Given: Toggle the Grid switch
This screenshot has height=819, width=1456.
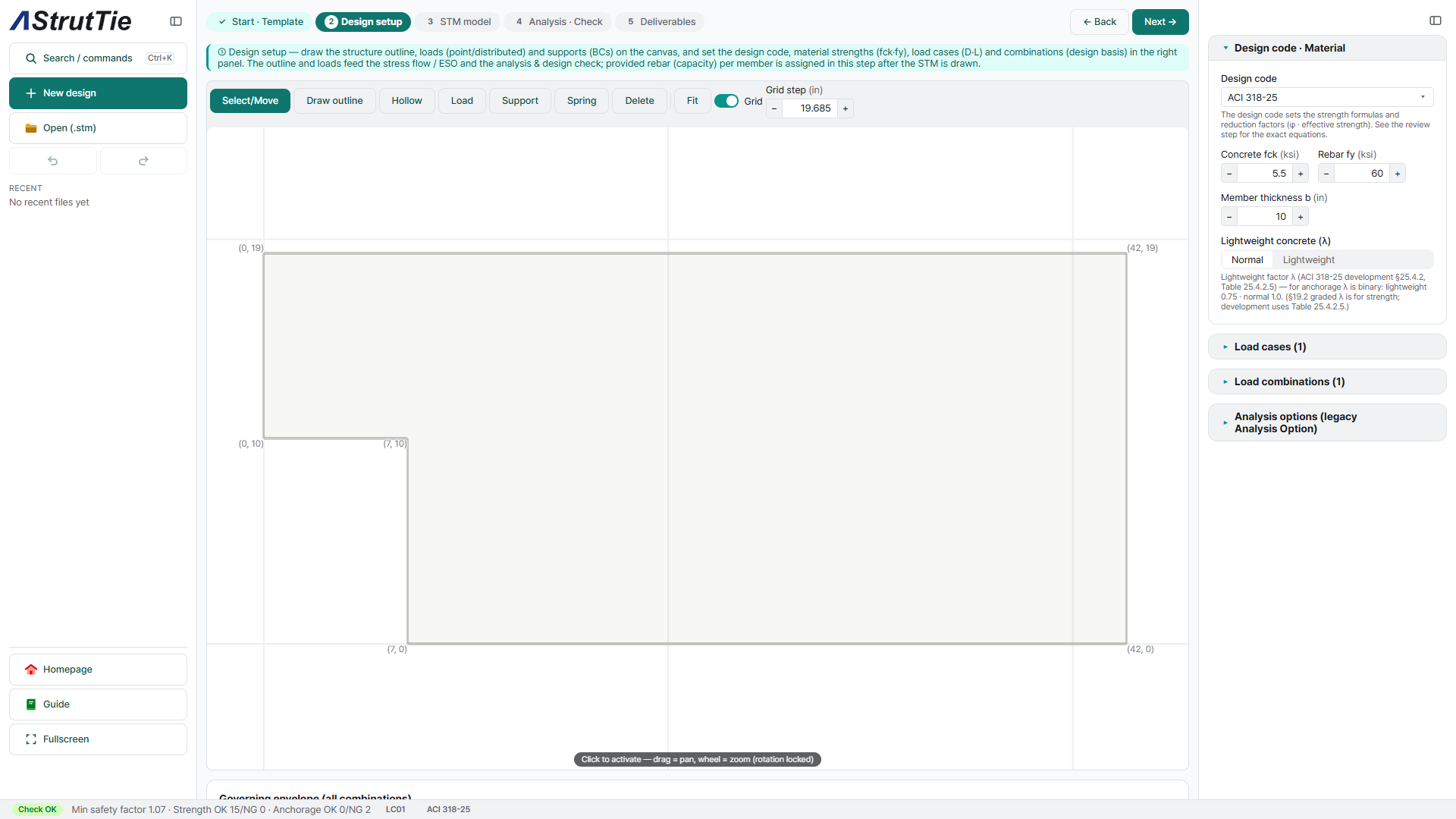Looking at the screenshot, I should (x=726, y=101).
